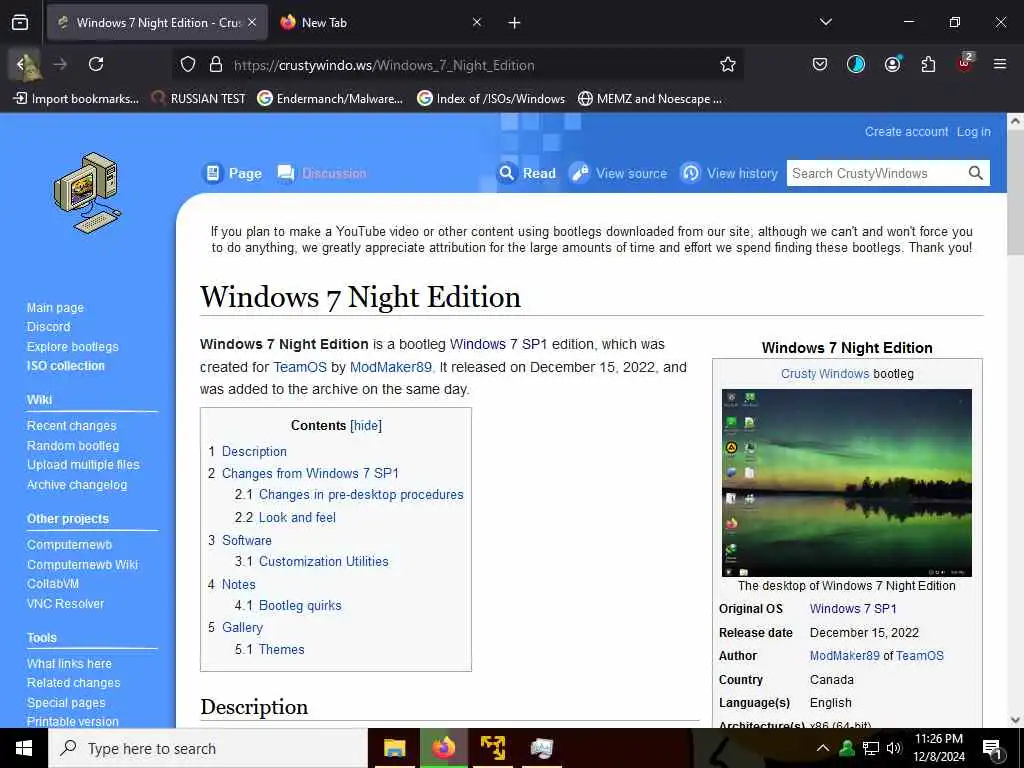Reload the current page

[96, 64]
